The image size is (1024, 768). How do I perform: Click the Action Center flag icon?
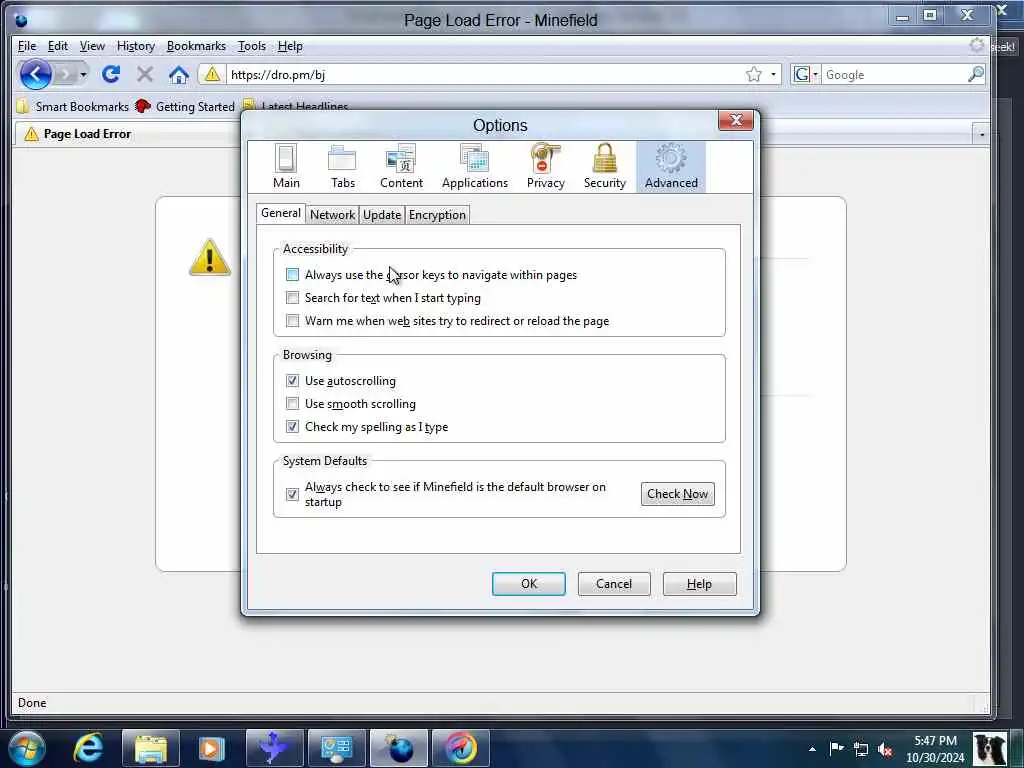pyautogui.click(x=836, y=749)
